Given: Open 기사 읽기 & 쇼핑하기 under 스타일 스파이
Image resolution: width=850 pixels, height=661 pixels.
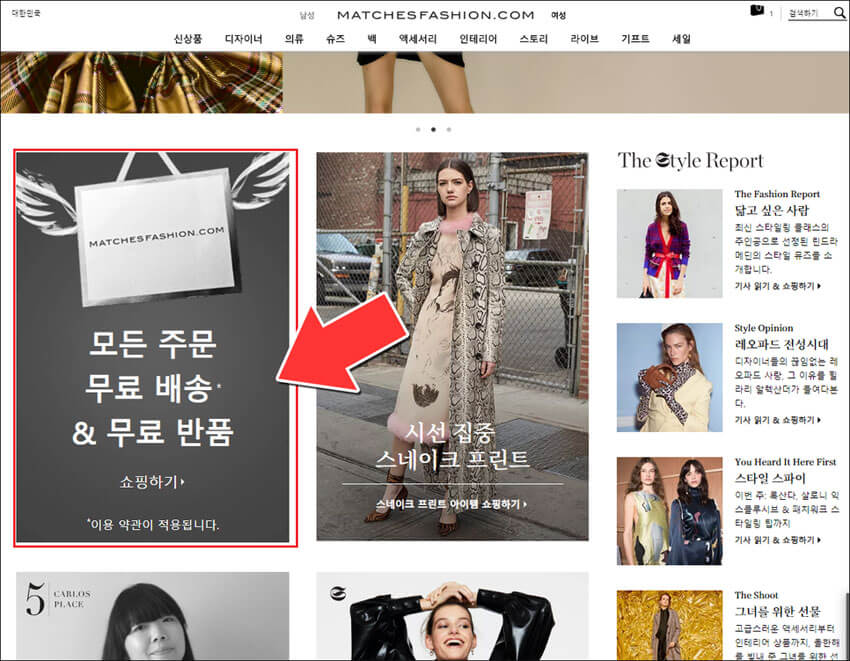Looking at the screenshot, I should 777,540.
